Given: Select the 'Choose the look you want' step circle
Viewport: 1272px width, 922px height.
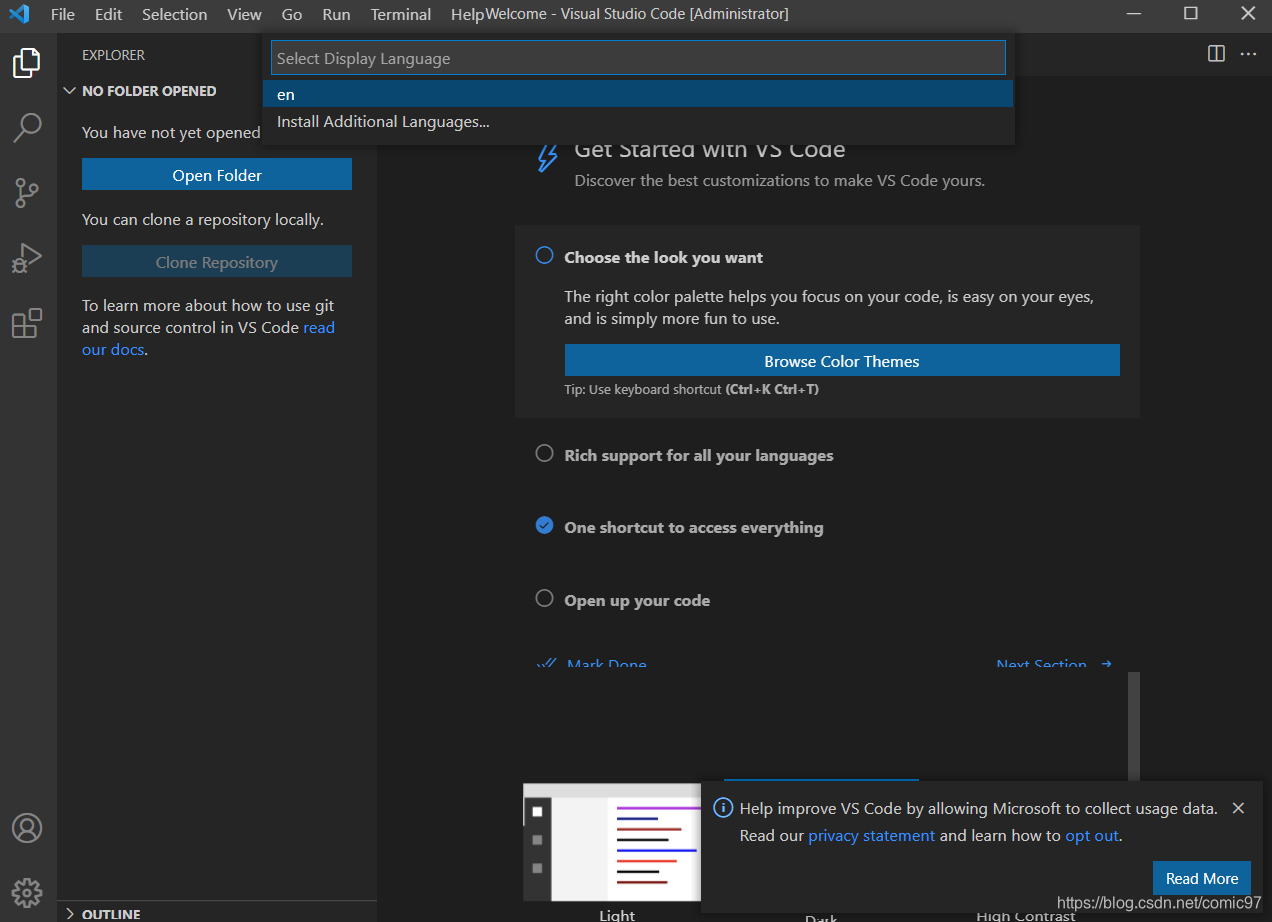Looking at the screenshot, I should pos(544,256).
